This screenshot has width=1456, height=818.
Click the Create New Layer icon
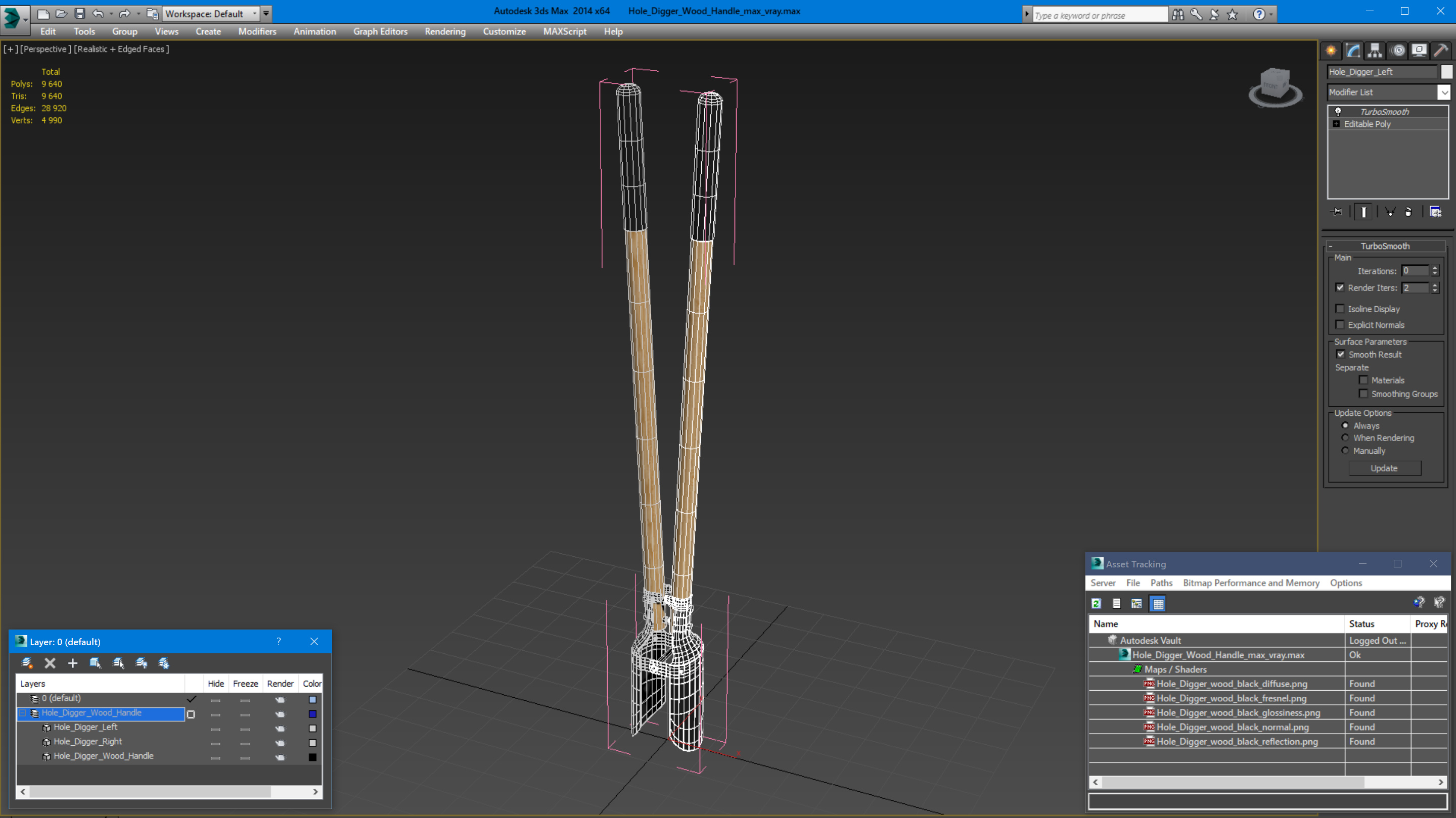[27, 663]
